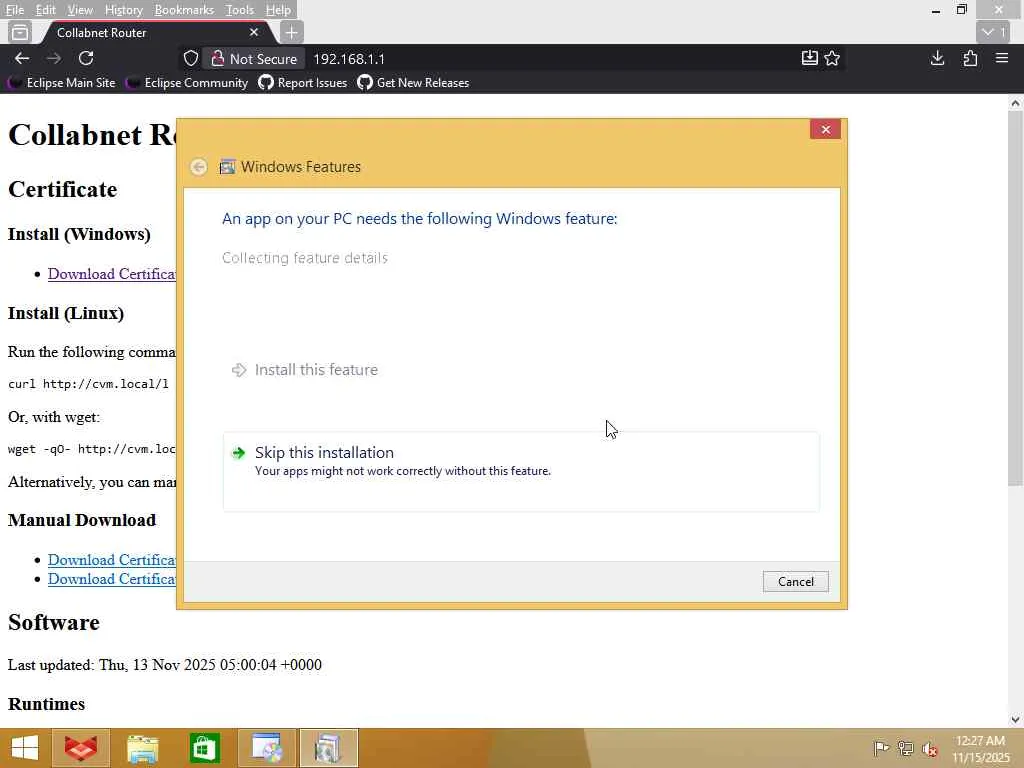Reload the page with the refresh icon
Screen dimensions: 1024x768
[x=86, y=59]
